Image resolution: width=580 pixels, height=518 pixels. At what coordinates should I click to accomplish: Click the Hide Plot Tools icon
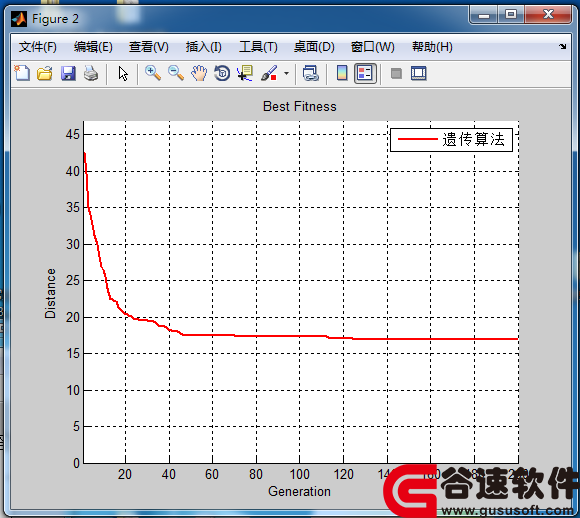point(396,73)
